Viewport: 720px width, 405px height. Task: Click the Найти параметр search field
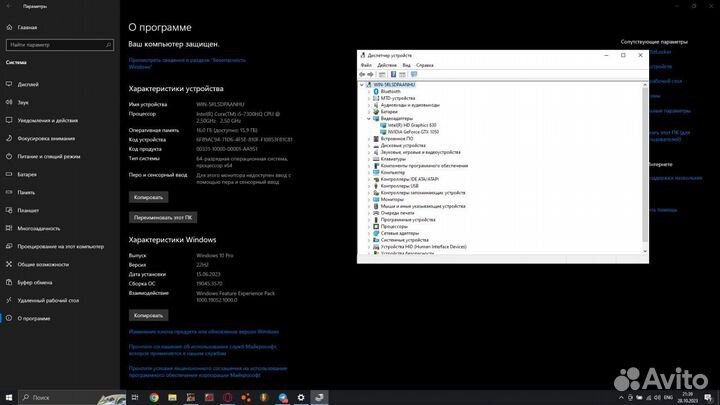point(60,45)
